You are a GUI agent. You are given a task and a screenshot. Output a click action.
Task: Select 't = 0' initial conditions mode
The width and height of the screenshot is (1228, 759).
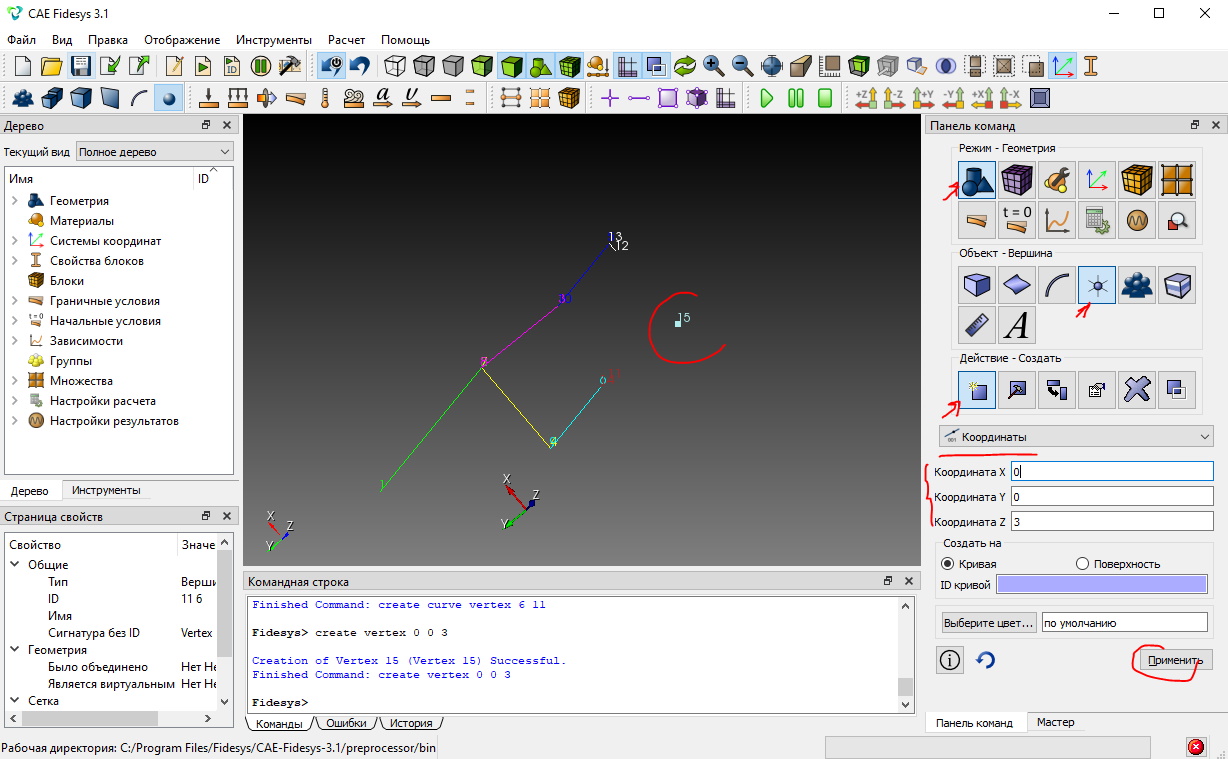[1017, 219]
